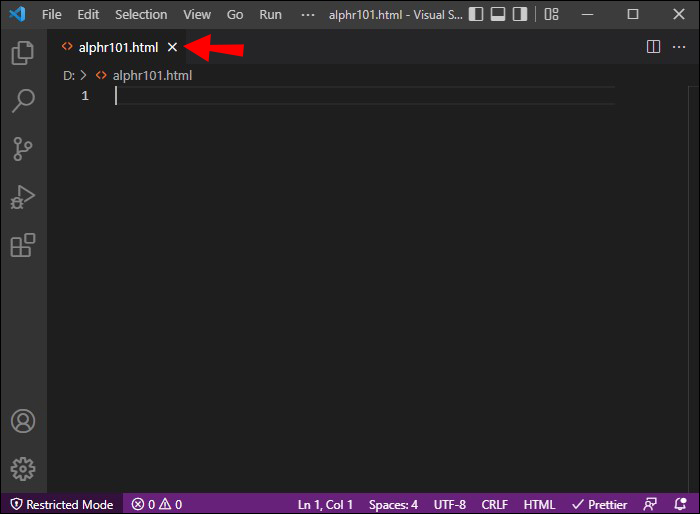Close the alphr101.html tab
Screen dimensions: 700x514
coord(172,47)
